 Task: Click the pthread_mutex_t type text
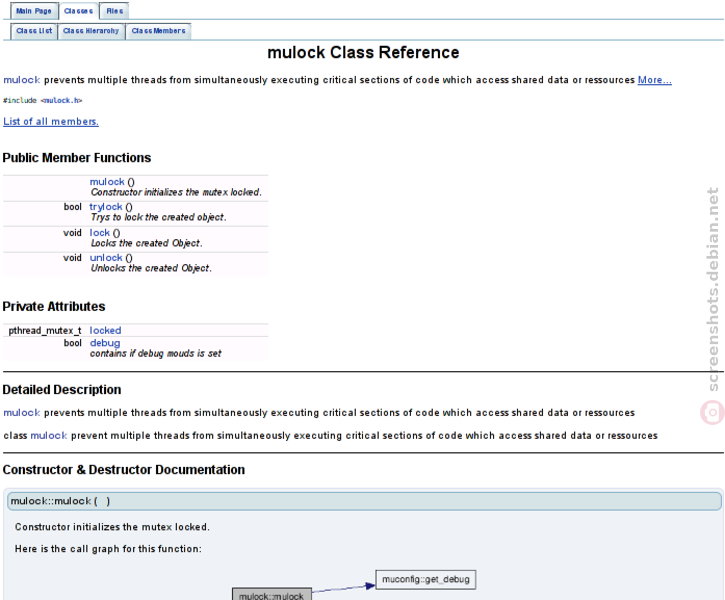pos(45,331)
